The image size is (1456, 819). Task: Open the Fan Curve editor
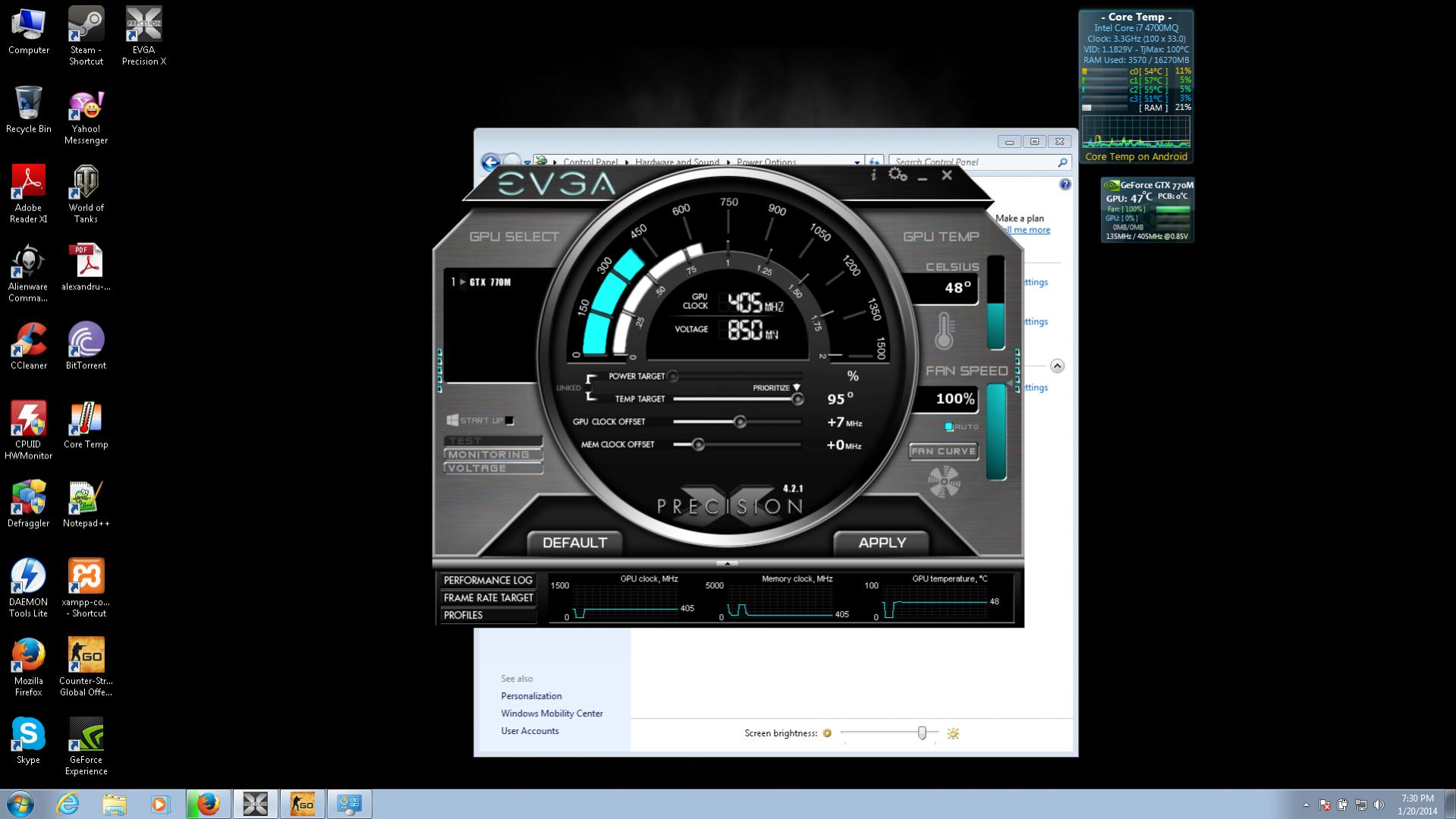click(x=943, y=451)
